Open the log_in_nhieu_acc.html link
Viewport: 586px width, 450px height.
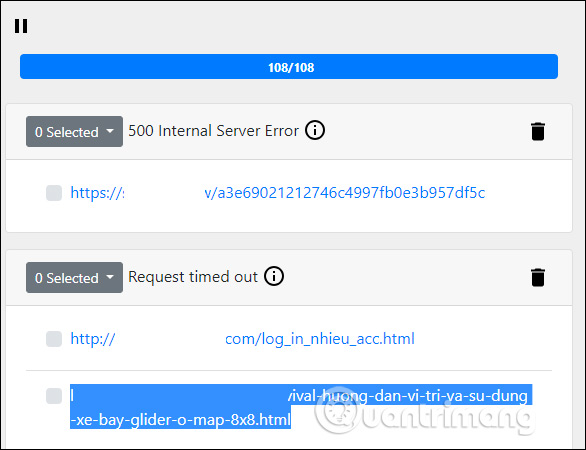(x=243, y=339)
